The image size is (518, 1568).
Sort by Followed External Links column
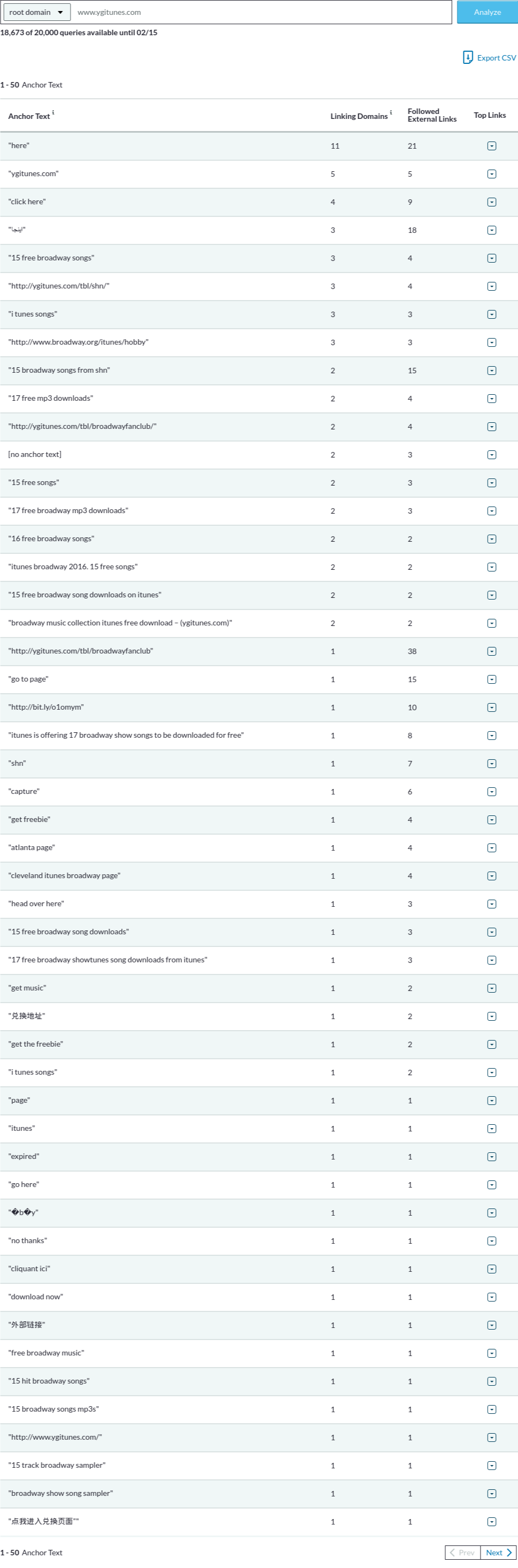pos(431,115)
